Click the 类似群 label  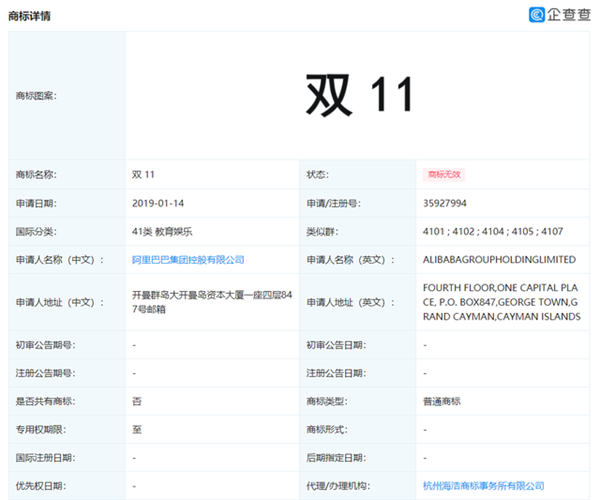pyautogui.click(x=322, y=231)
